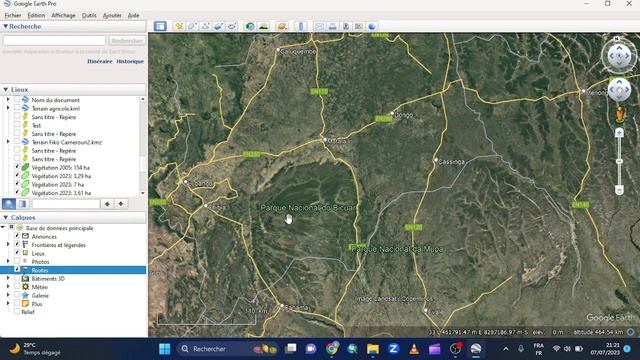The width and height of the screenshot is (640, 360).
Task: Uncheck the Annonces layer checkbox
Action: [x=17, y=236]
